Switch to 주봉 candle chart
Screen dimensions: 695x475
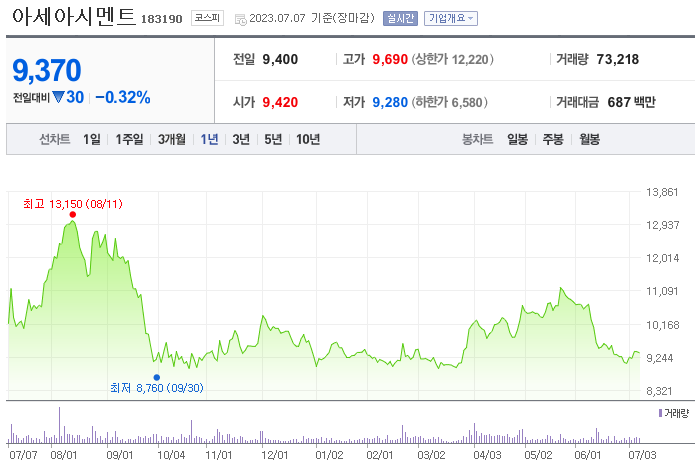(553, 139)
